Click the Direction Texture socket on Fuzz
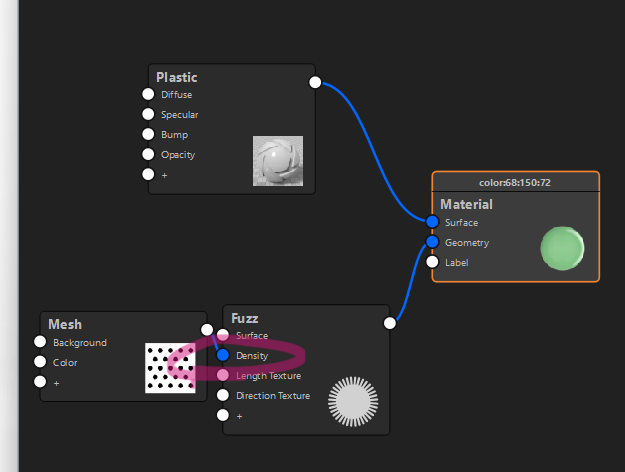625x472 pixels. tap(223, 395)
